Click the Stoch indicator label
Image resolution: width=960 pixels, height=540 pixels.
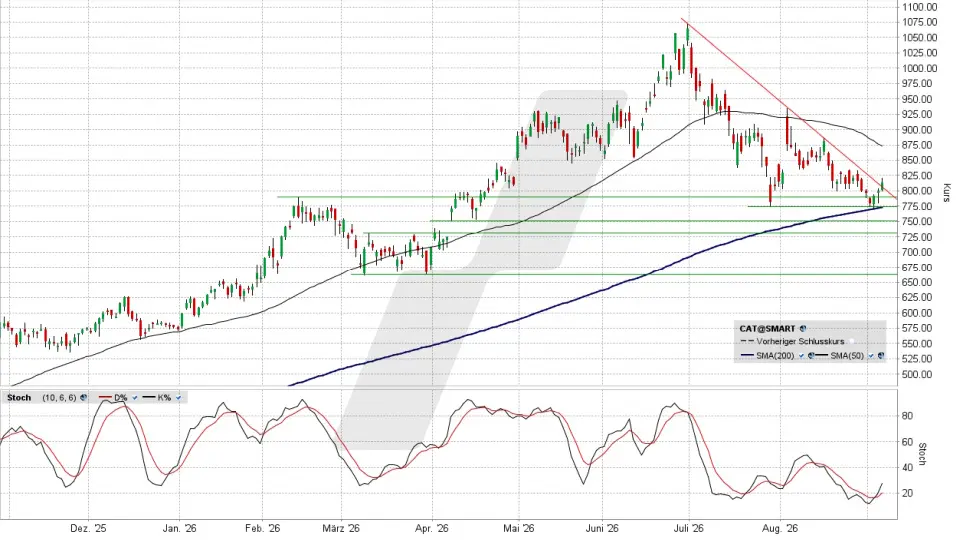[19, 397]
